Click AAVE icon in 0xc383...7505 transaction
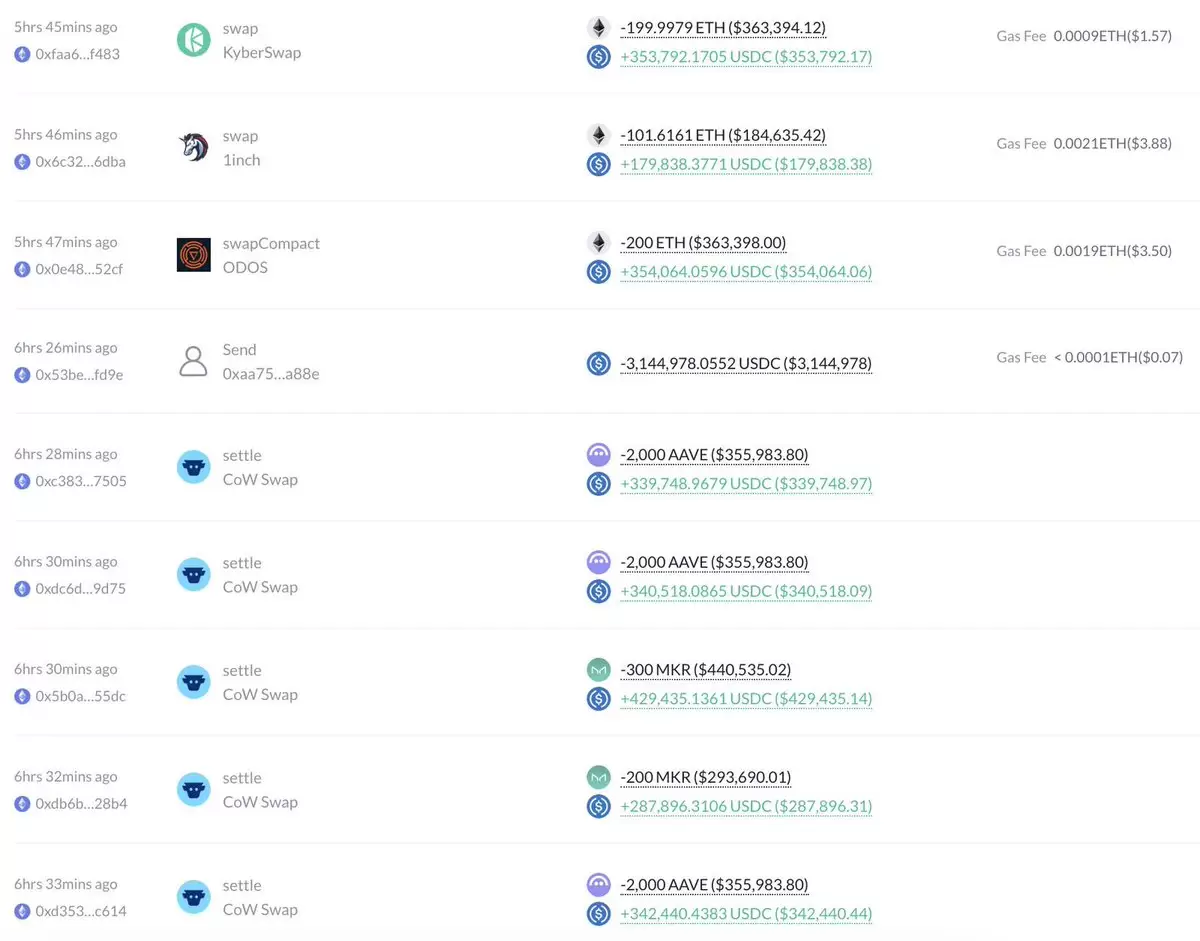 tap(598, 455)
